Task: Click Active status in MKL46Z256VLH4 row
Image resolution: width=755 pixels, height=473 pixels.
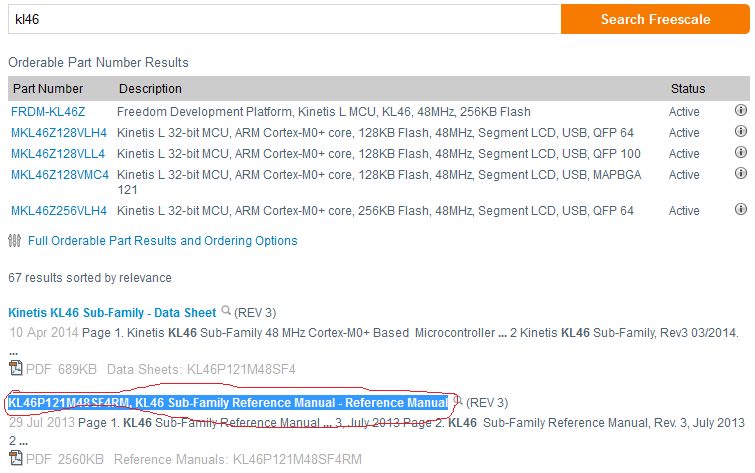Action: [684, 210]
